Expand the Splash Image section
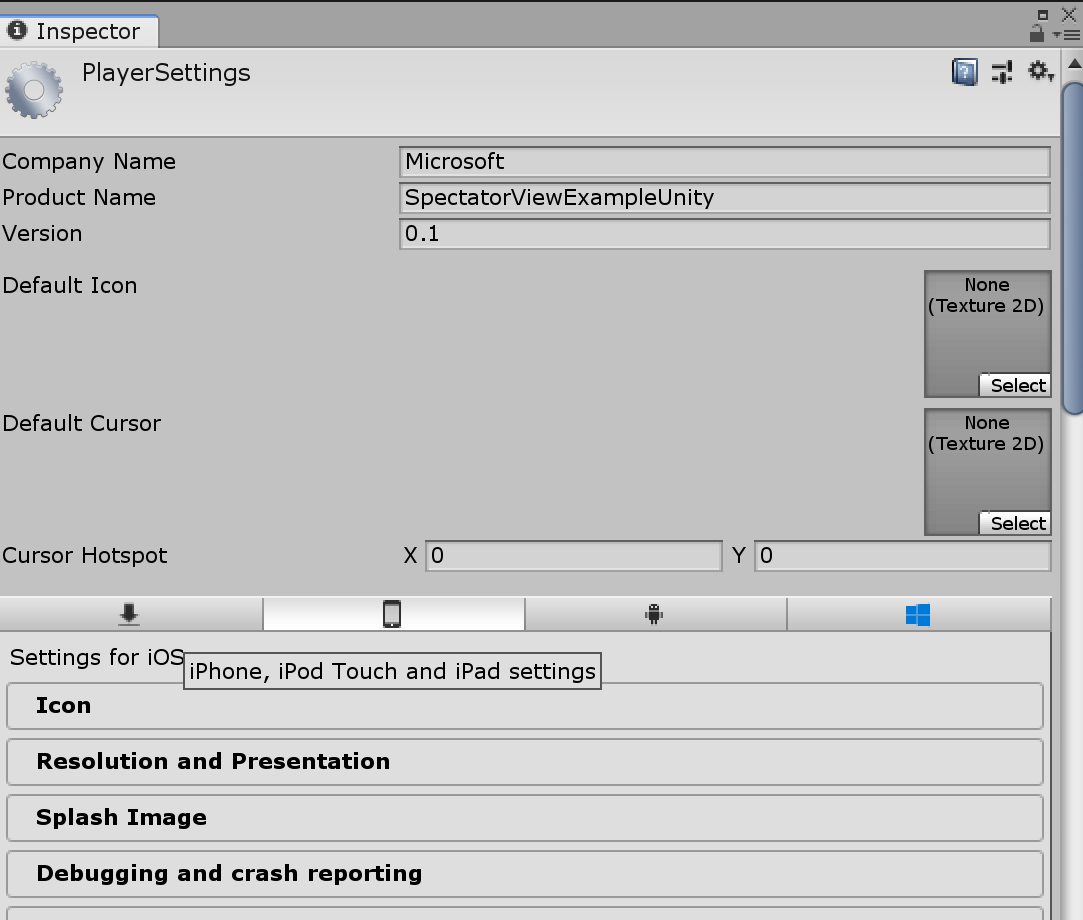1083x920 pixels. tap(523, 817)
